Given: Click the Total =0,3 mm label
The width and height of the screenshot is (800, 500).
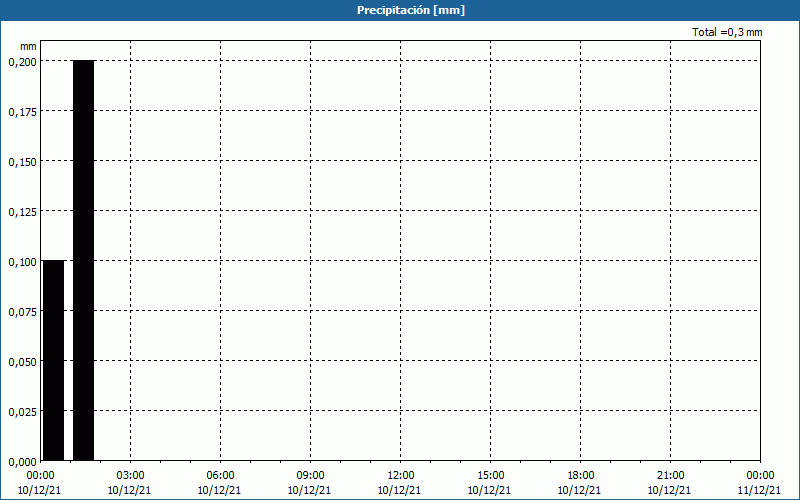Looking at the screenshot, I should click(727, 33).
